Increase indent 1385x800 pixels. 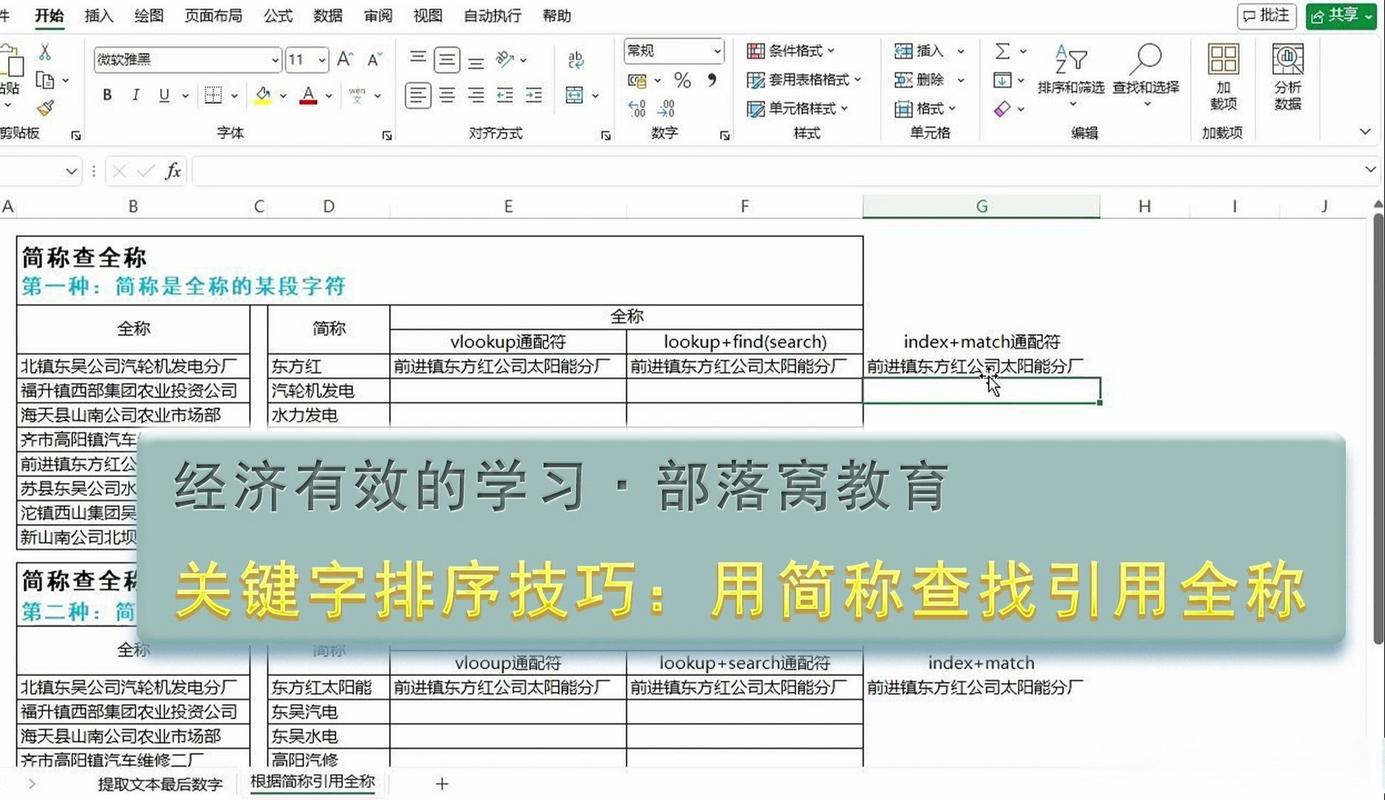click(x=534, y=95)
